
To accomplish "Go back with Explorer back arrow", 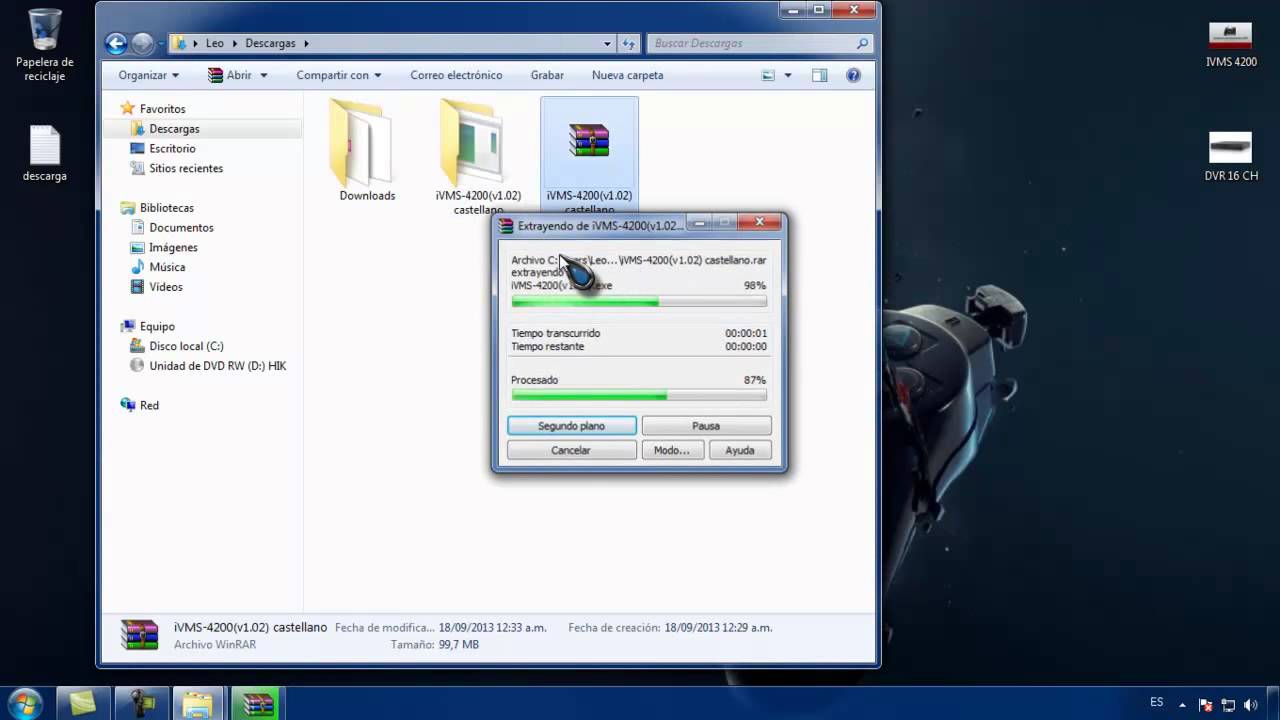I will [x=116, y=43].
